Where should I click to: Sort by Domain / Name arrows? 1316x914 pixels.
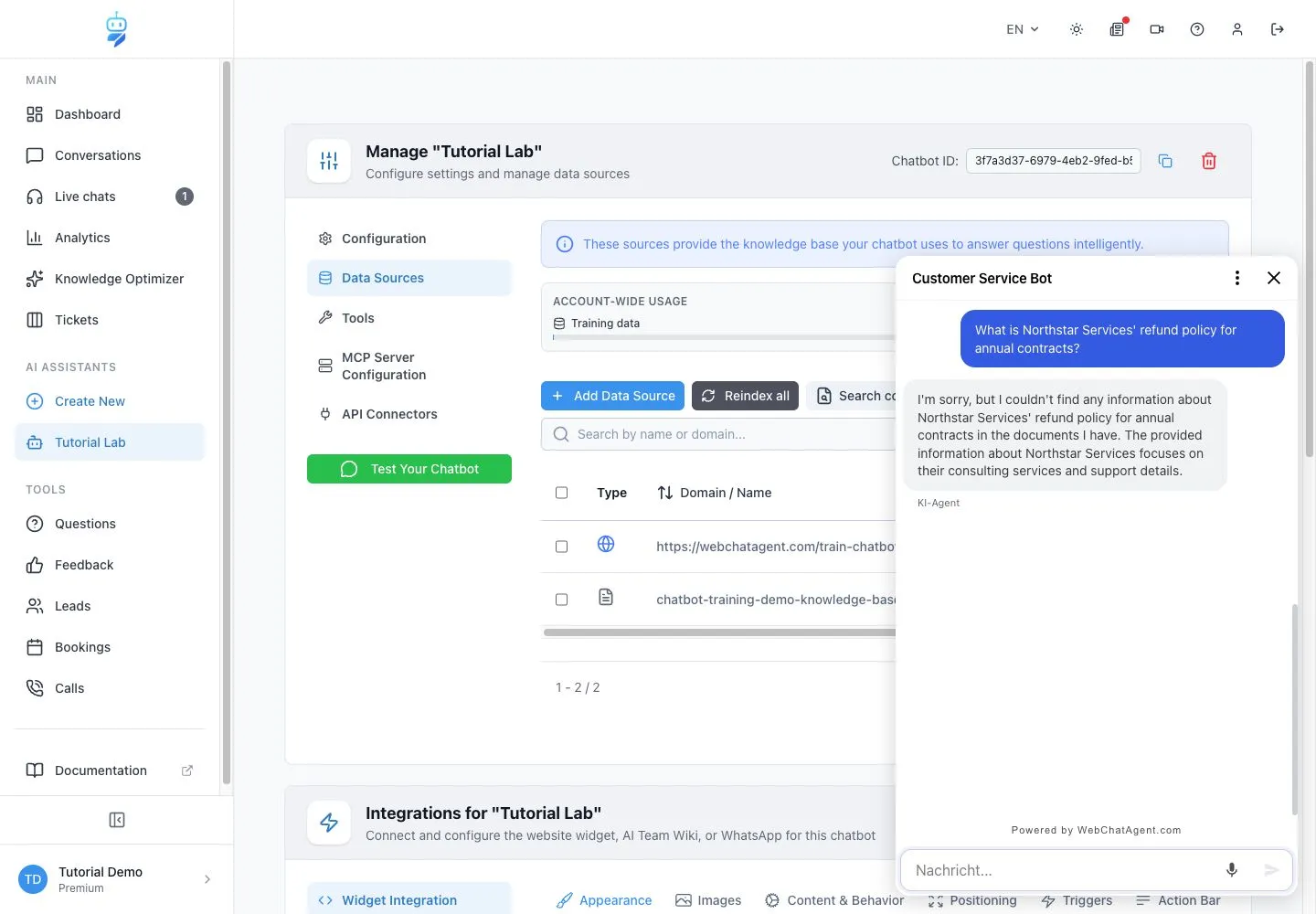coord(665,493)
